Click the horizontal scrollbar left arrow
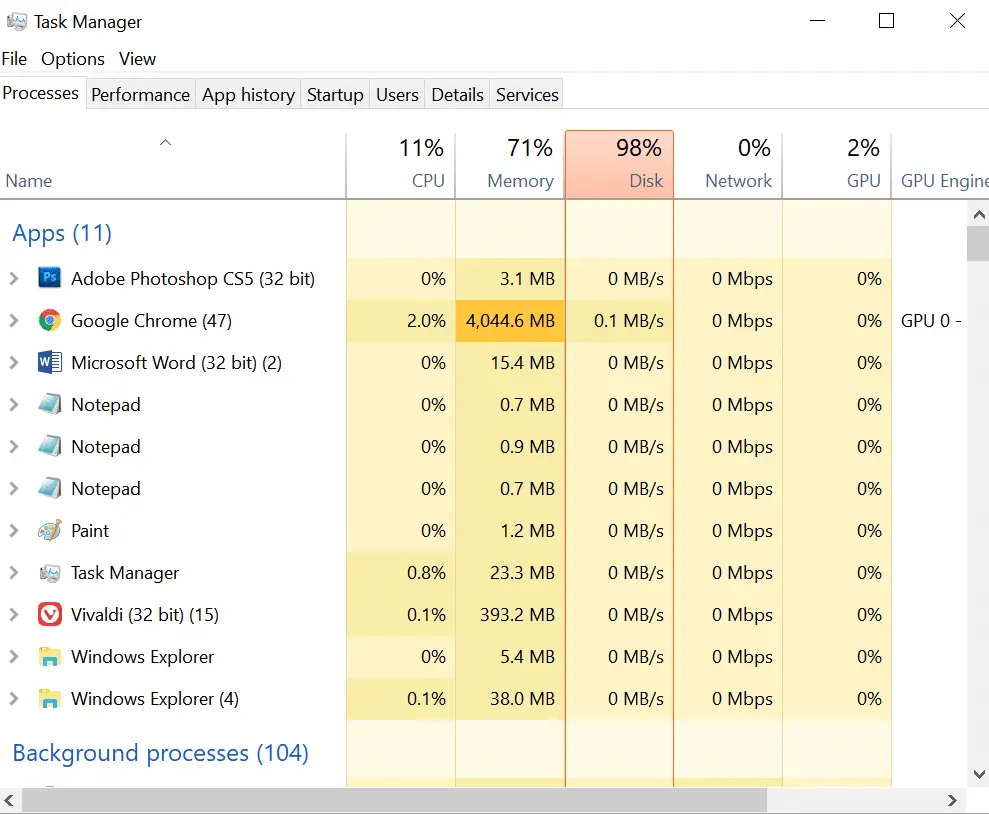The image size is (989, 814). (9, 800)
